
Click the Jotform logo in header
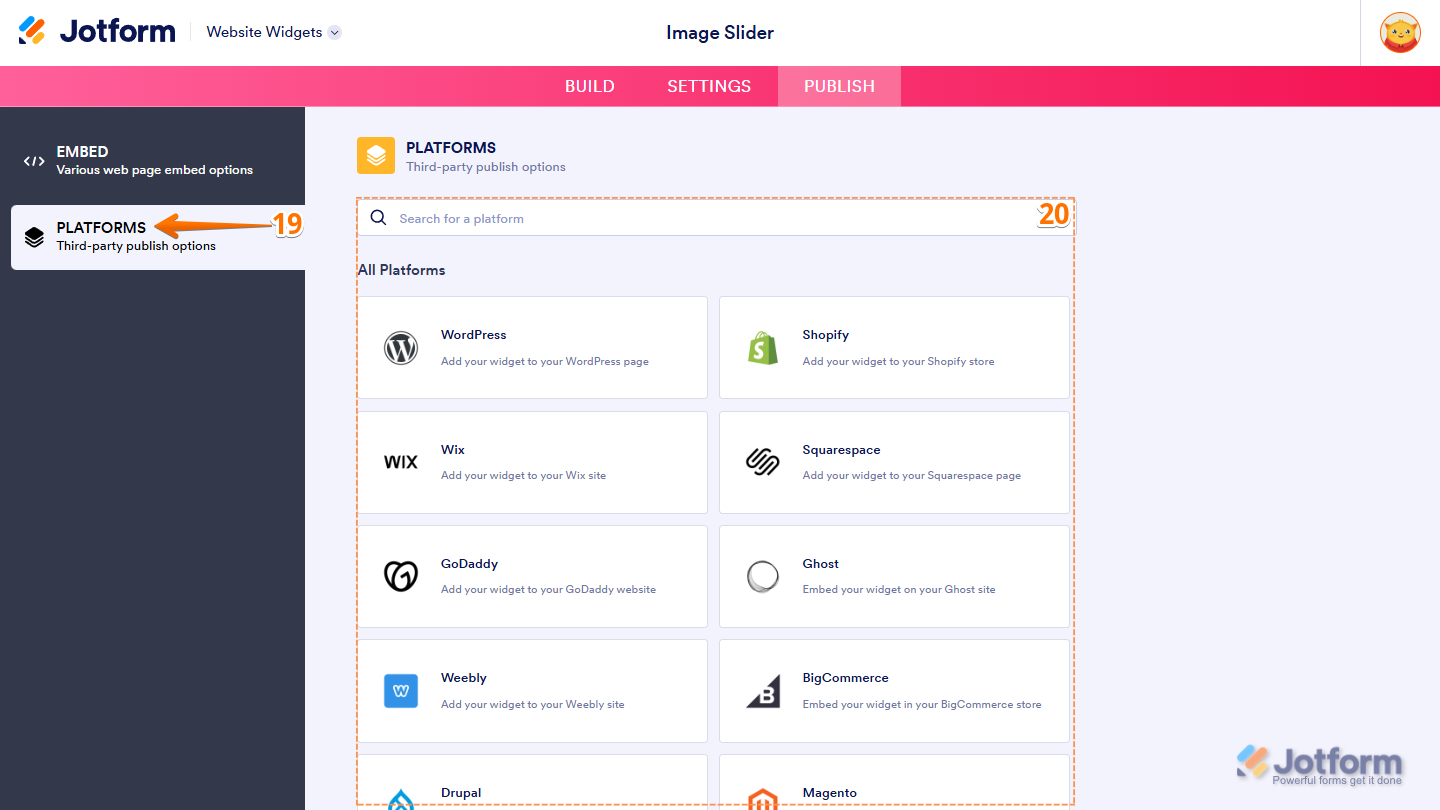tap(97, 32)
